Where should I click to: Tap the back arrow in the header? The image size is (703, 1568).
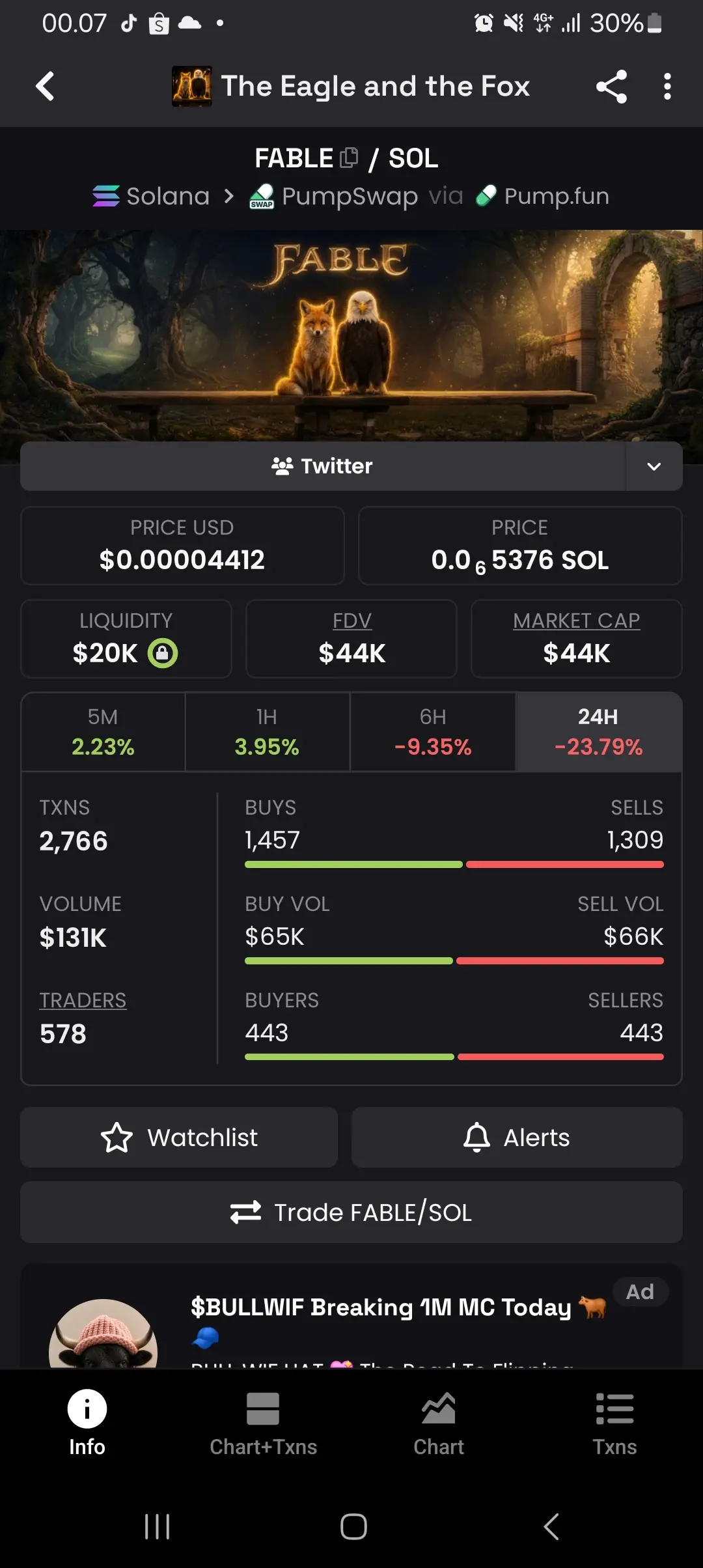[x=45, y=86]
